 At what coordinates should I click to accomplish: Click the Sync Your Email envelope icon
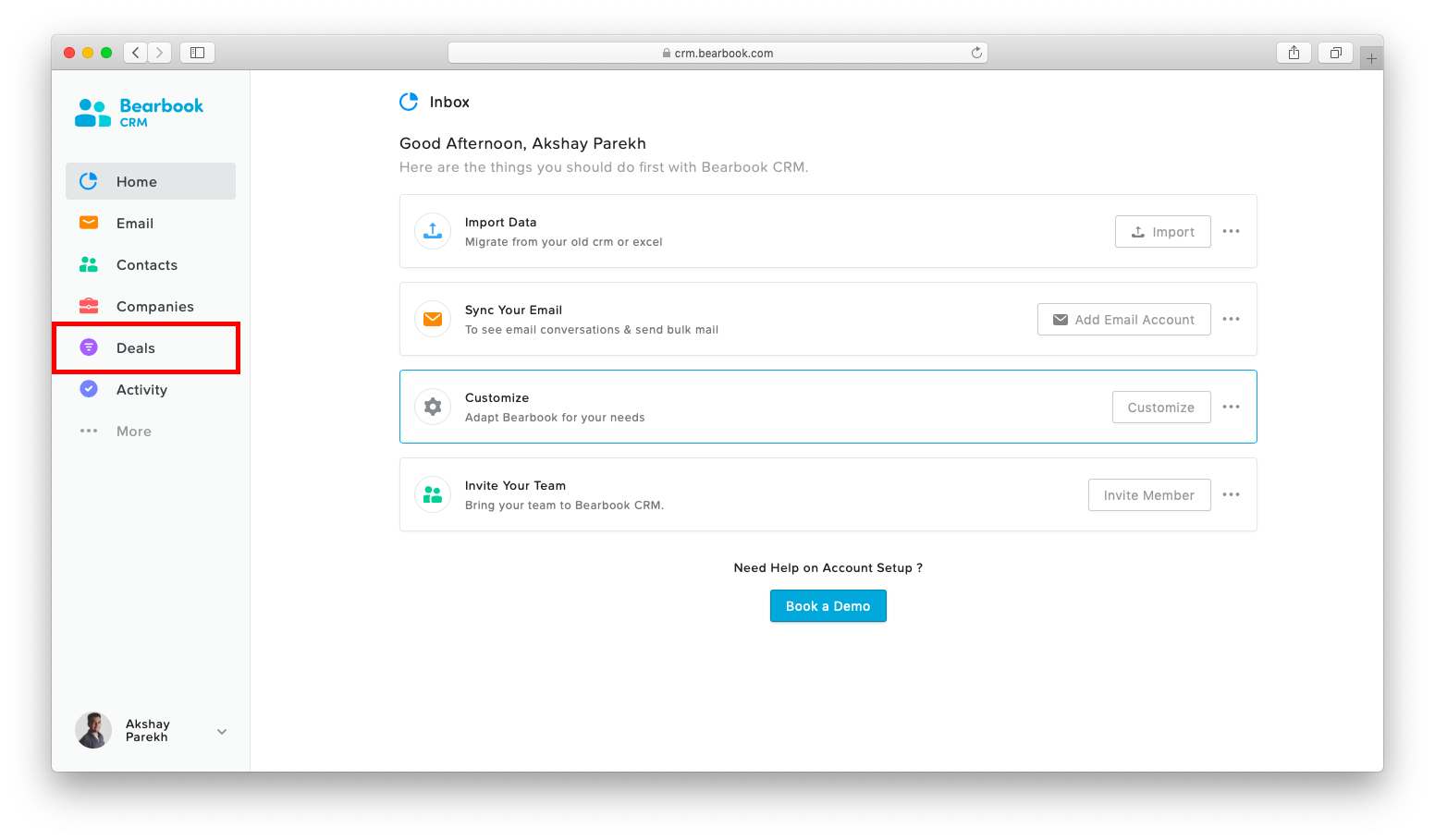tap(433, 319)
